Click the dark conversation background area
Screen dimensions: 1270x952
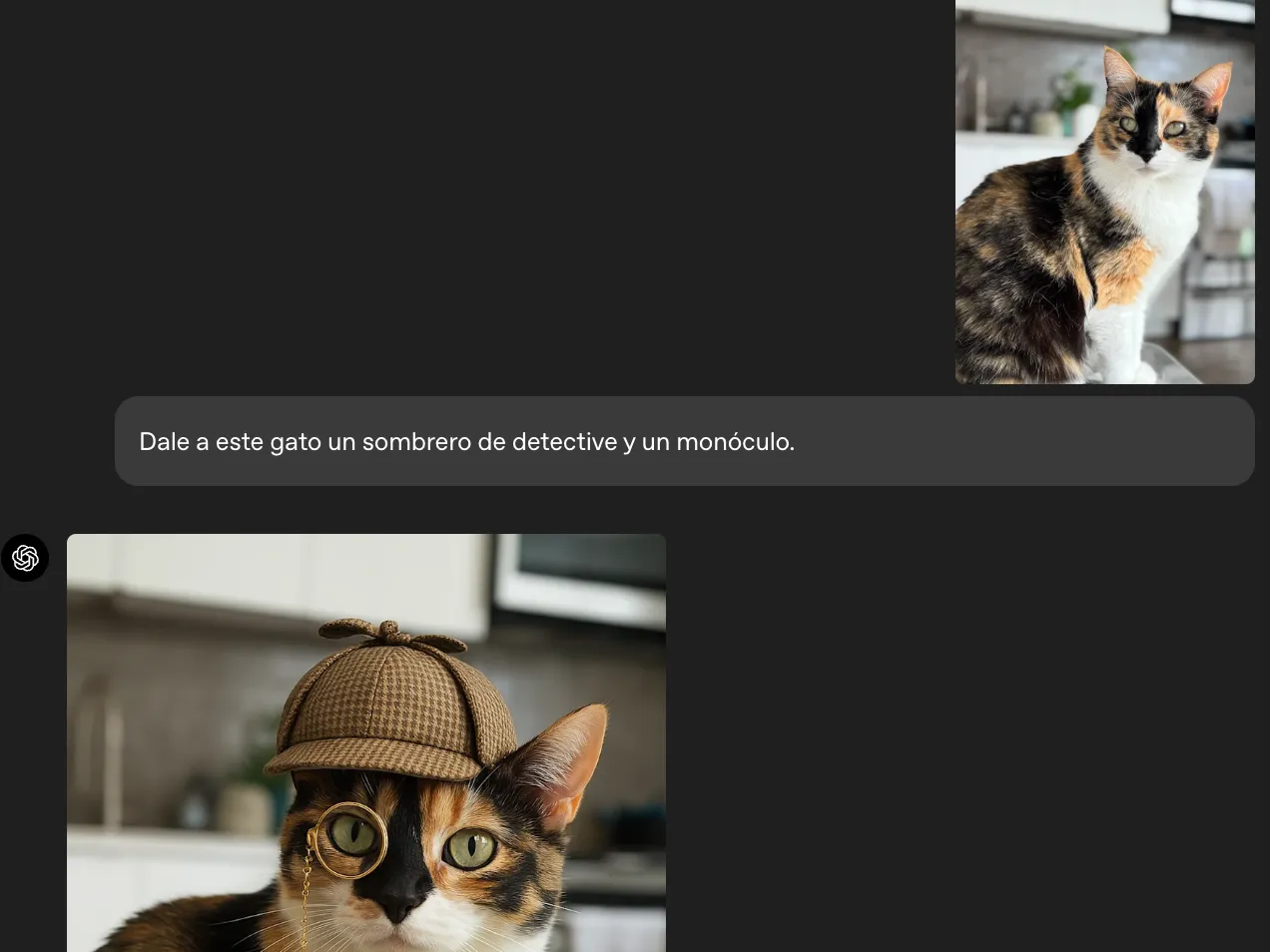coord(499,200)
